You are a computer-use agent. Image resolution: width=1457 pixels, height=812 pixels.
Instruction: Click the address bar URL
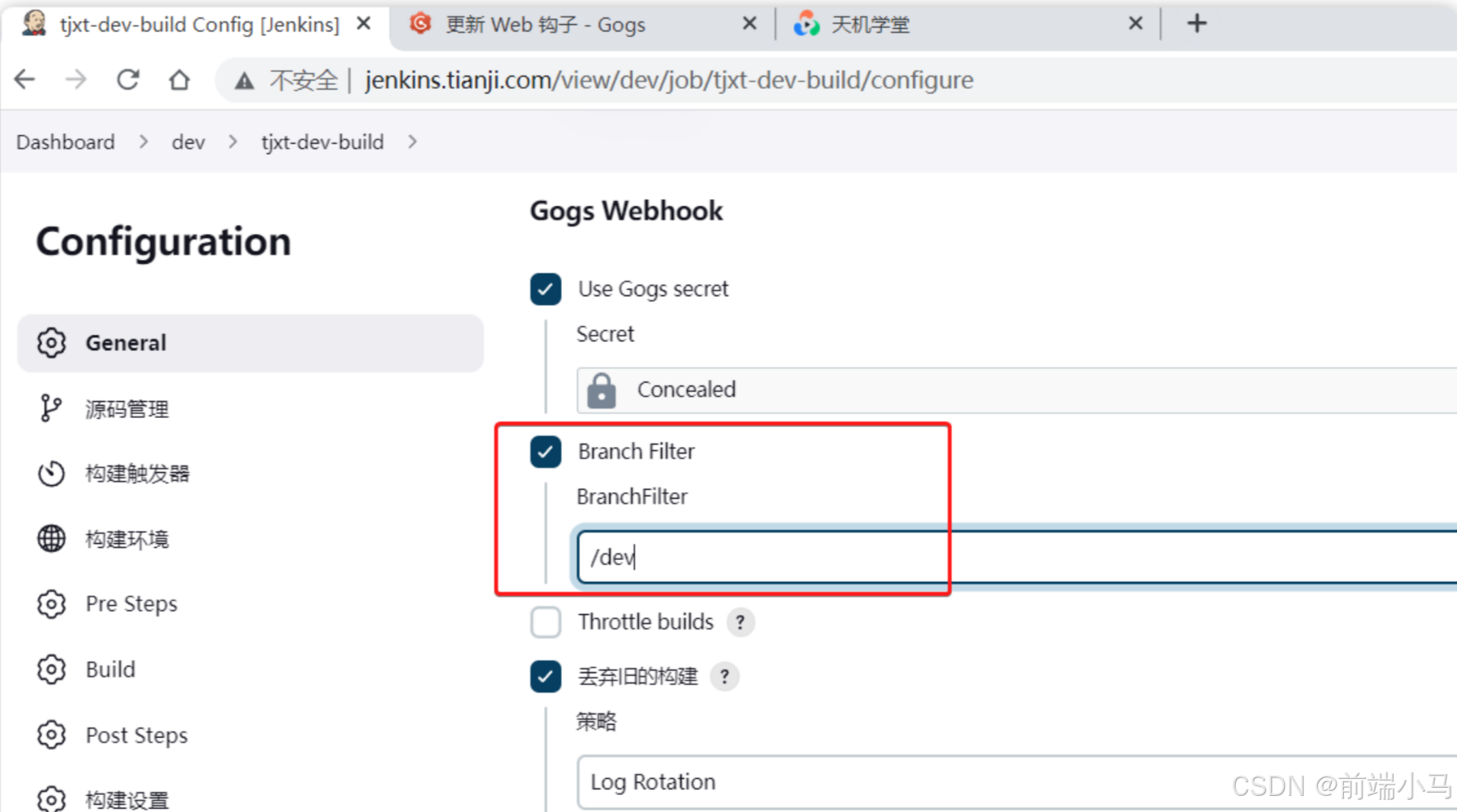pyautogui.click(x=669, y=80)
